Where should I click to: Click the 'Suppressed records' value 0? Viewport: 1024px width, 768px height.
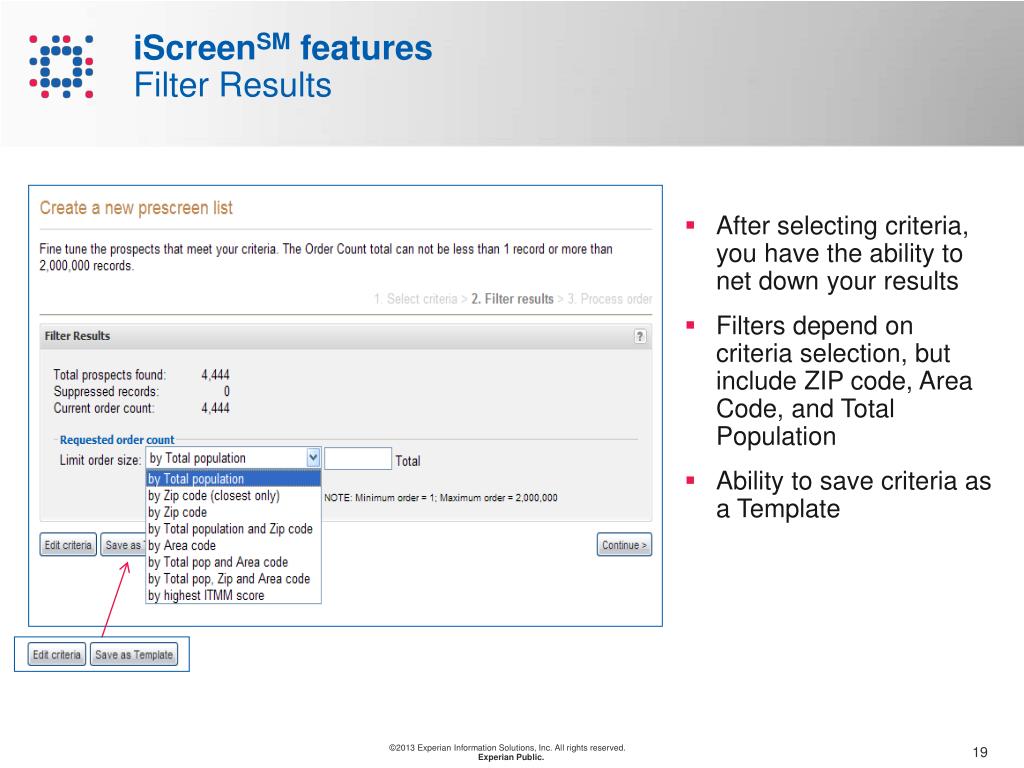click(227, 391)
